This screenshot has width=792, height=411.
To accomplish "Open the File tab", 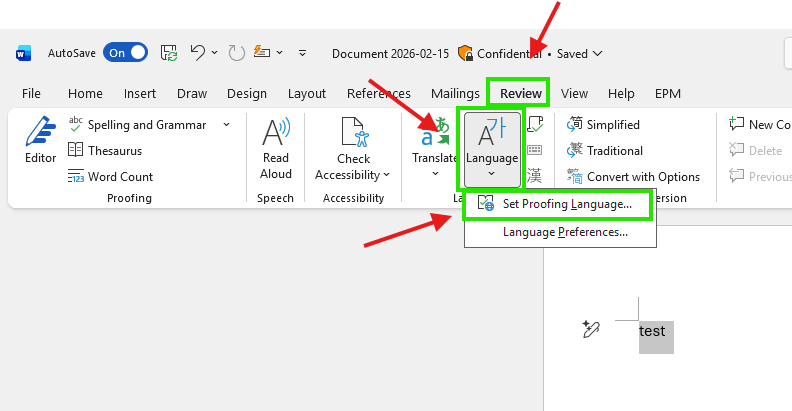I will pos(31,93).
